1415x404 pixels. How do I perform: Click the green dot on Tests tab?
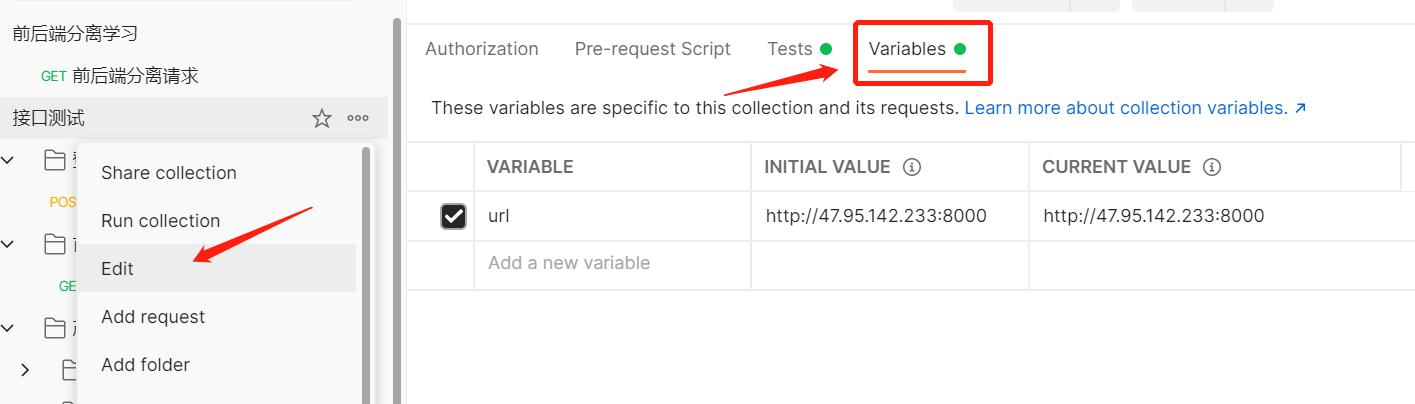pyautogui.click(x=826, y=49)
